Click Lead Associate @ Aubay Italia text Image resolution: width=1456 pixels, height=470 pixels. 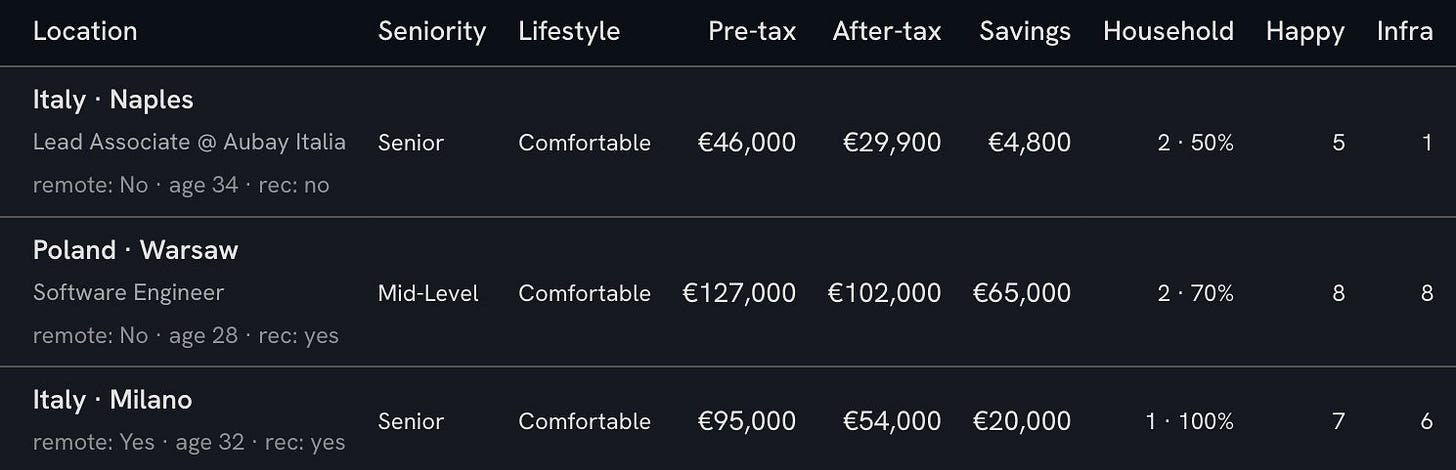point(189,142)
